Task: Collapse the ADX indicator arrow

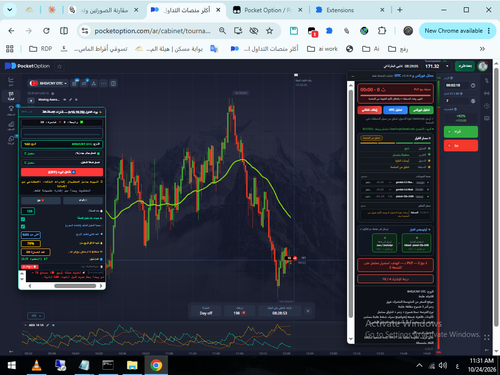Action: (x=25, y=325)
